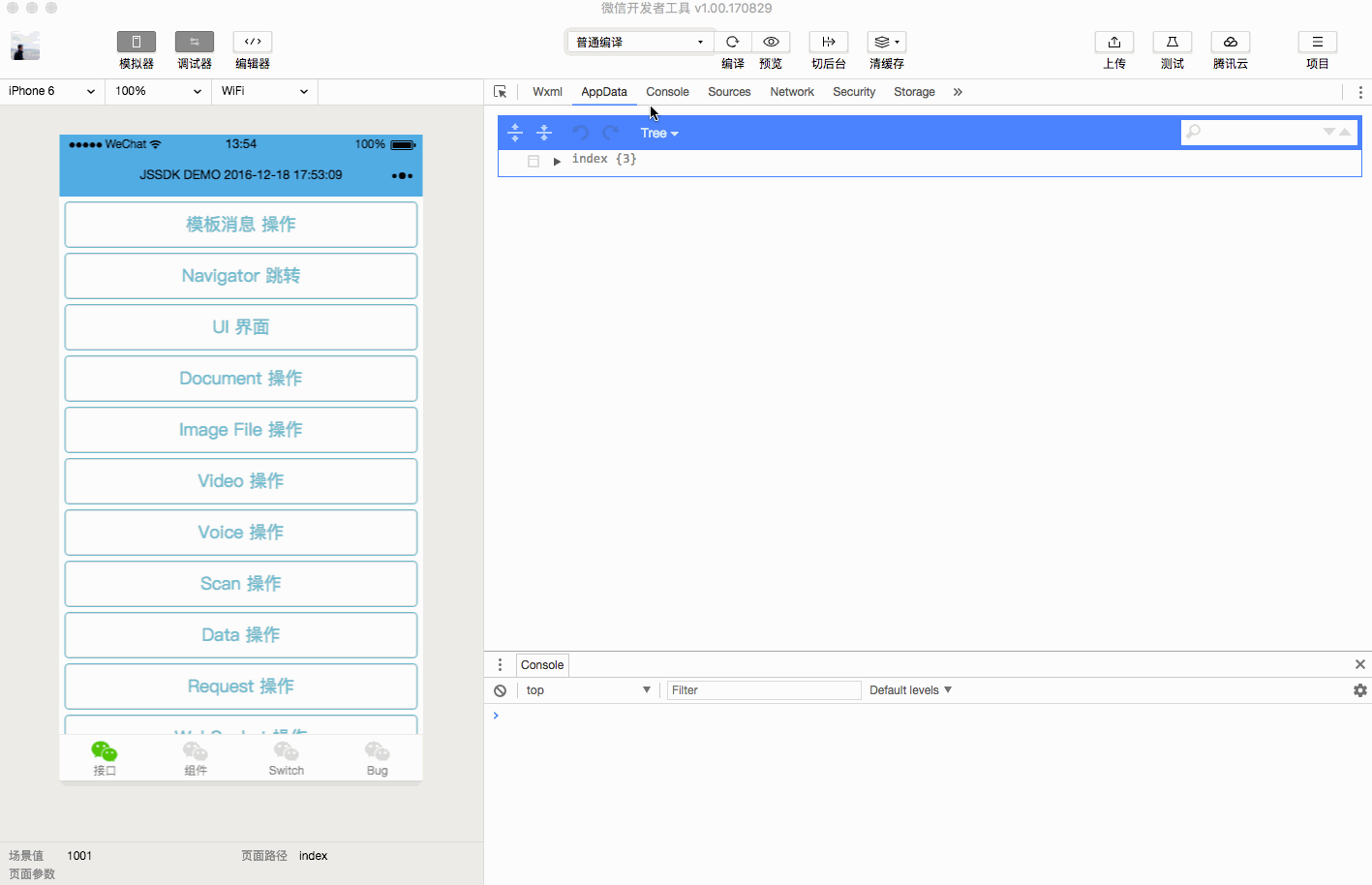Check the checkbox beside the index node

(x=533, y=159)
